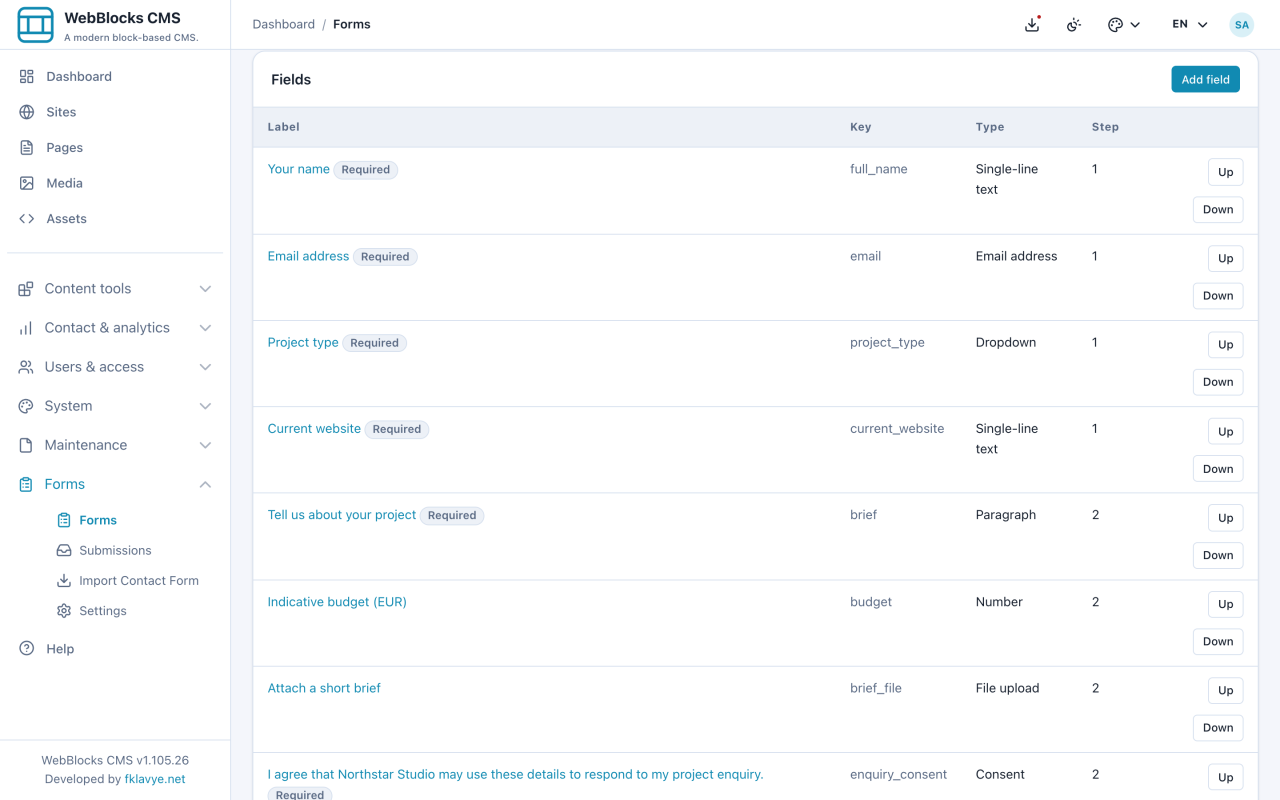The image size is (1280, 800).
Task: Click the Forms settings gear icon
Action: point(64,610)
